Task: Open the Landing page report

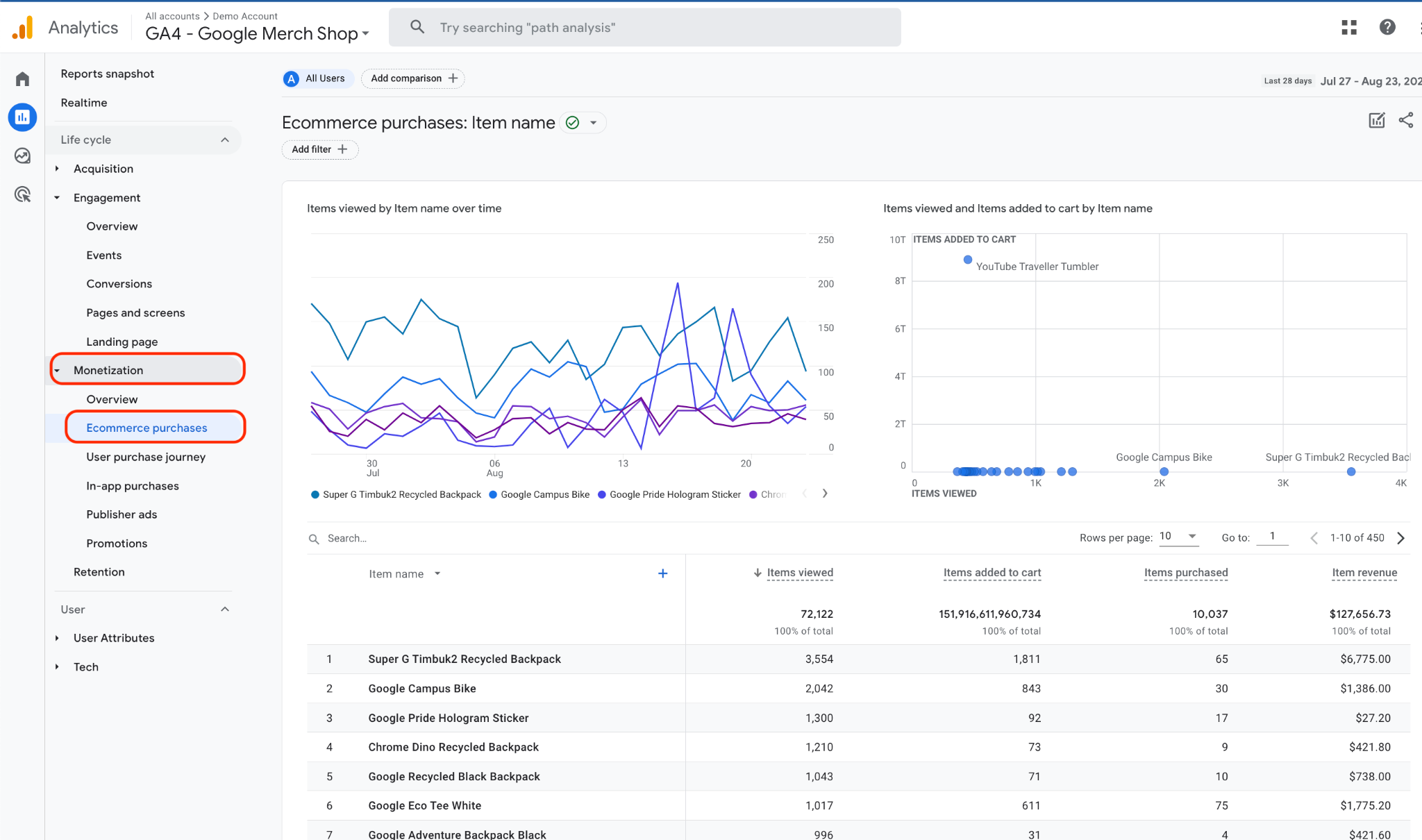Action: [122, 342]
